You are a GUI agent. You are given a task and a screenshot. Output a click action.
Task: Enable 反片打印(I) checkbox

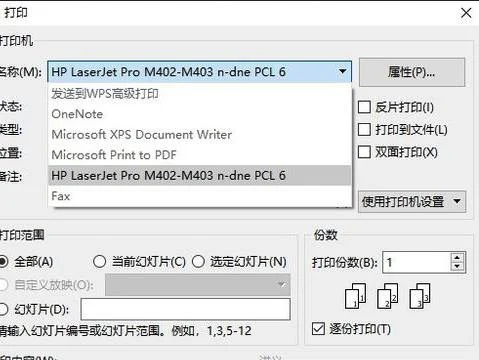click(x=364, y=107)
